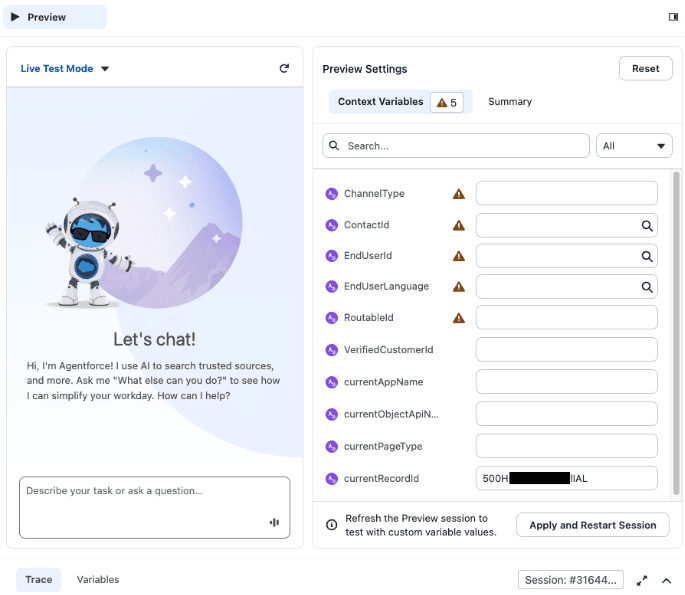685x595 pixels.
Task: Click the ChannelType variable icon
Action: tap(332, 194)
